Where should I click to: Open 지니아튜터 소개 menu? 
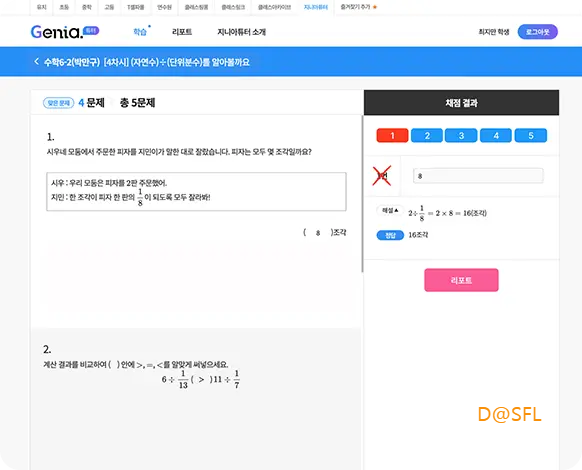tap(241, 32)
